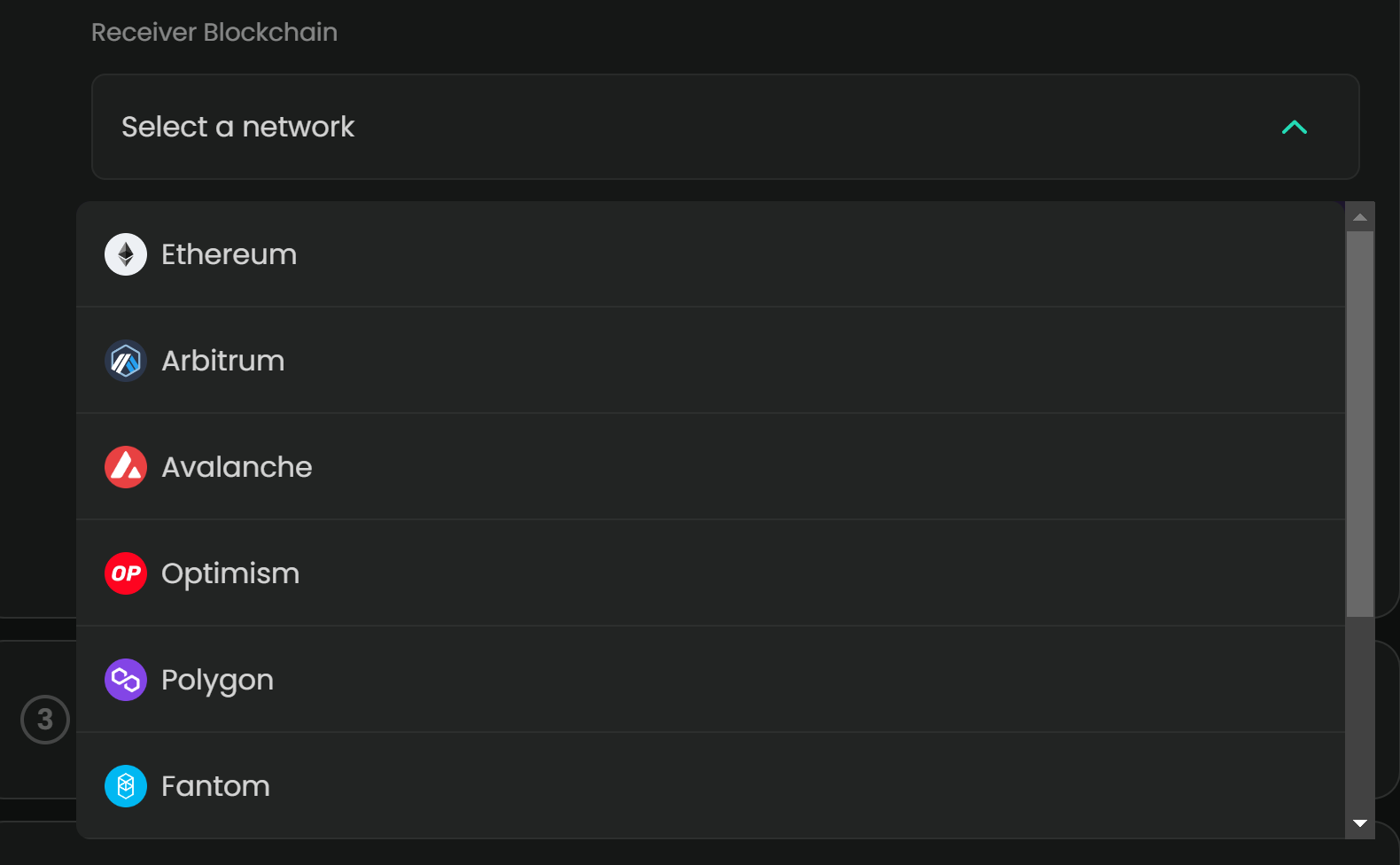Collapse the network list with green chevron
The height and width of the screenshot is (865, 1400).
1294,128
